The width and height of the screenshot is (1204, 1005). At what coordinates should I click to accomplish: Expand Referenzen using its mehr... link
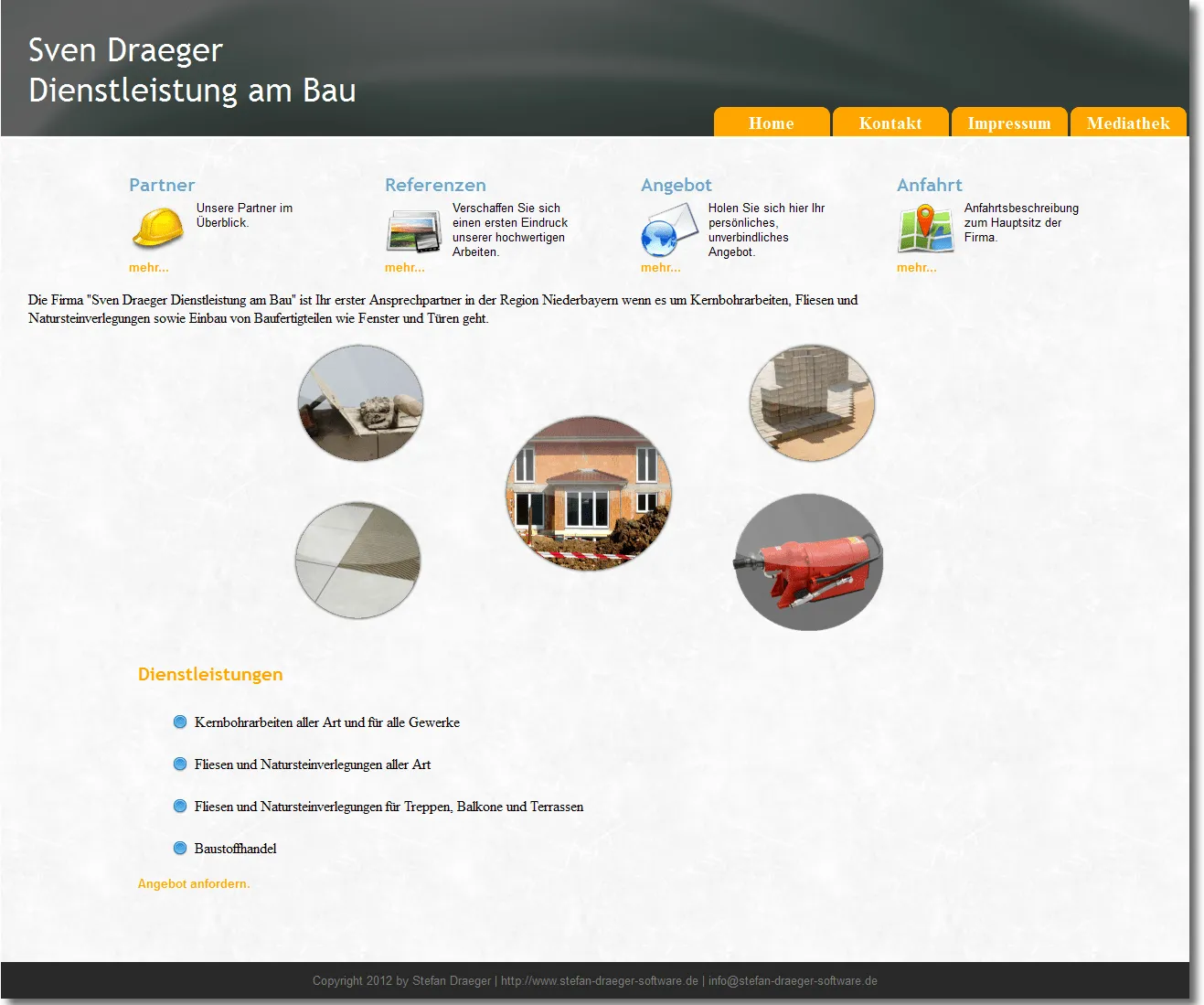(405, 267)
